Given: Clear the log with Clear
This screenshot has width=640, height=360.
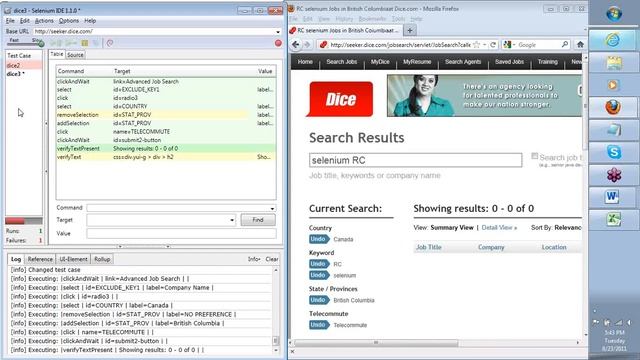Looking at the screenshot, I should (x=272, y=259).
